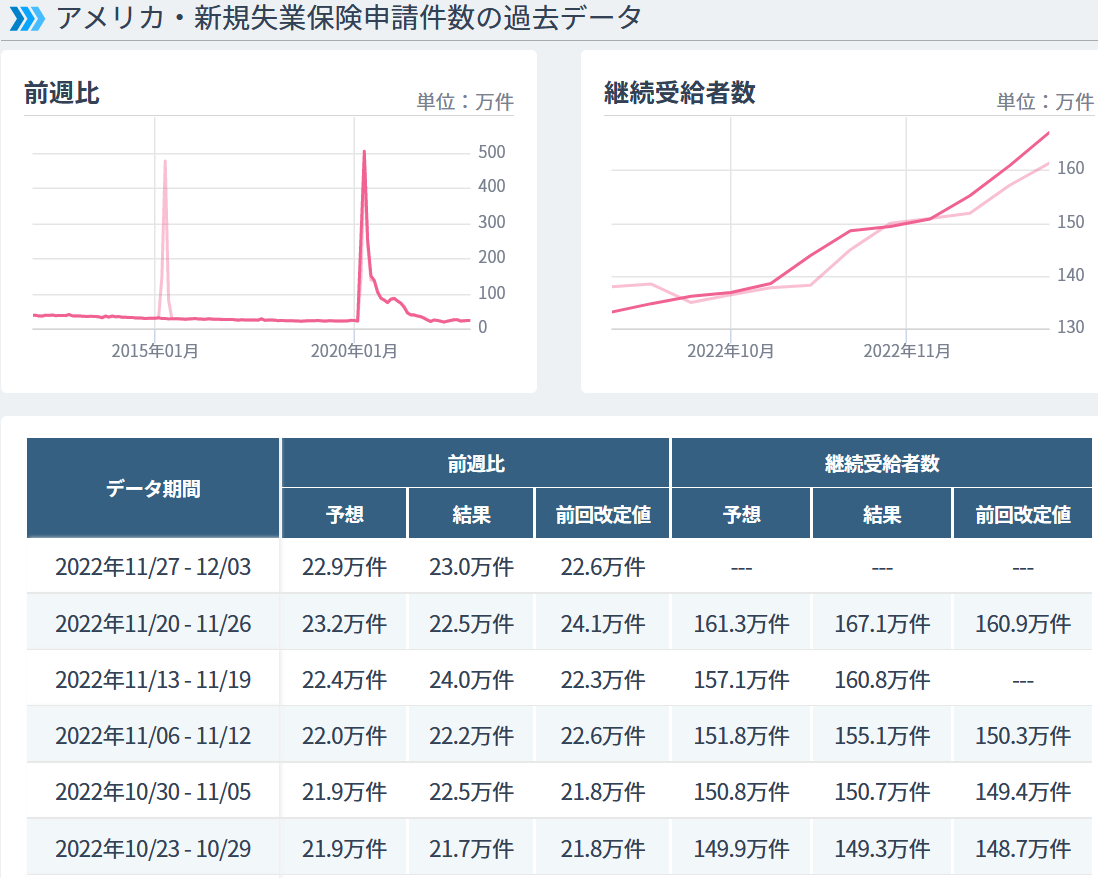Viewport: 1098px width, 878px height.
Task: Select the row 2022年11/20 - 11/26
Action: pyautogui.click(x=559, y=622)
